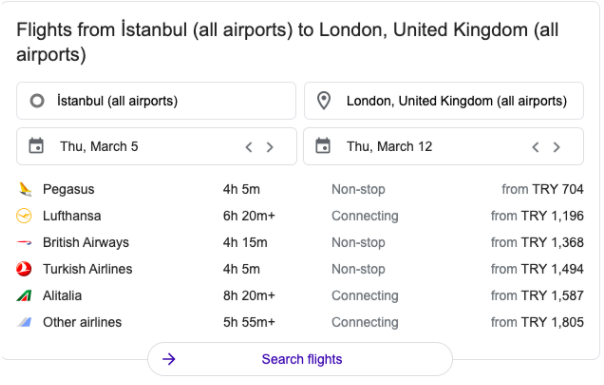Image resolution: width=604 pixels, height=385 pixels.
Task: Select the Turkish Airlines non-stop flight row
Action: (300, 269)
